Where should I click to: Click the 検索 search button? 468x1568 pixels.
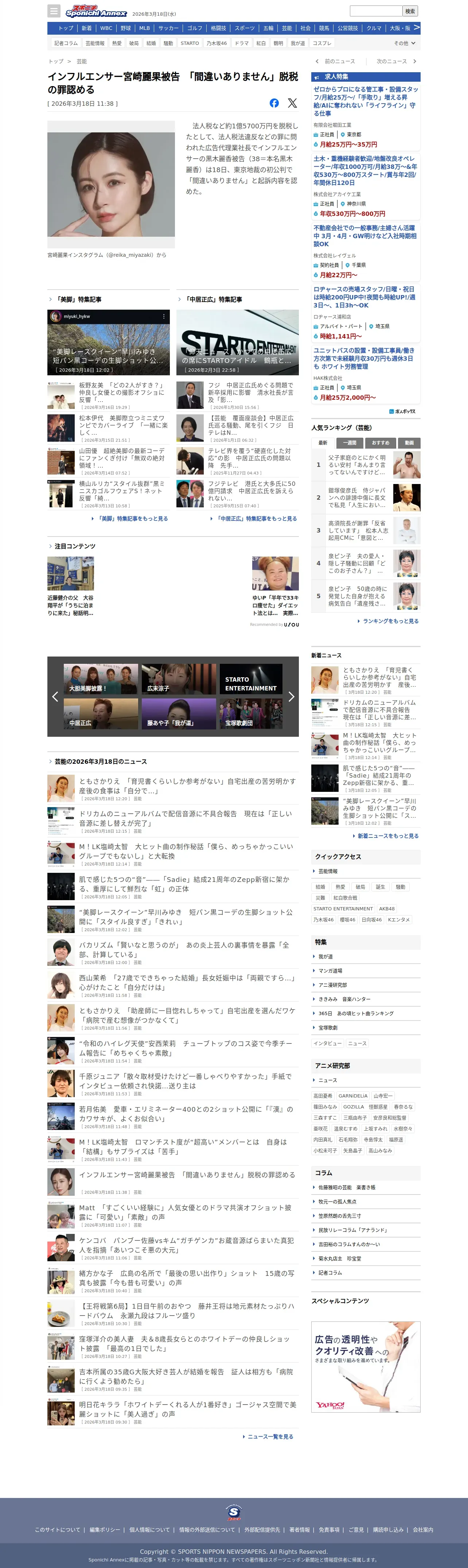click(410, 11)
